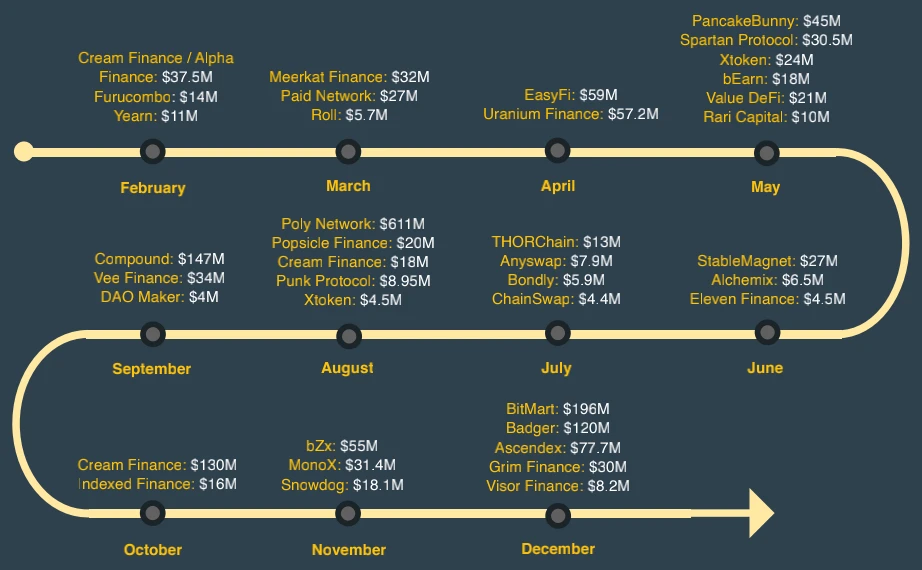Click the November timeline node
Image resolution: width=922 pixels, height=570 pixels.
(348, 514)
